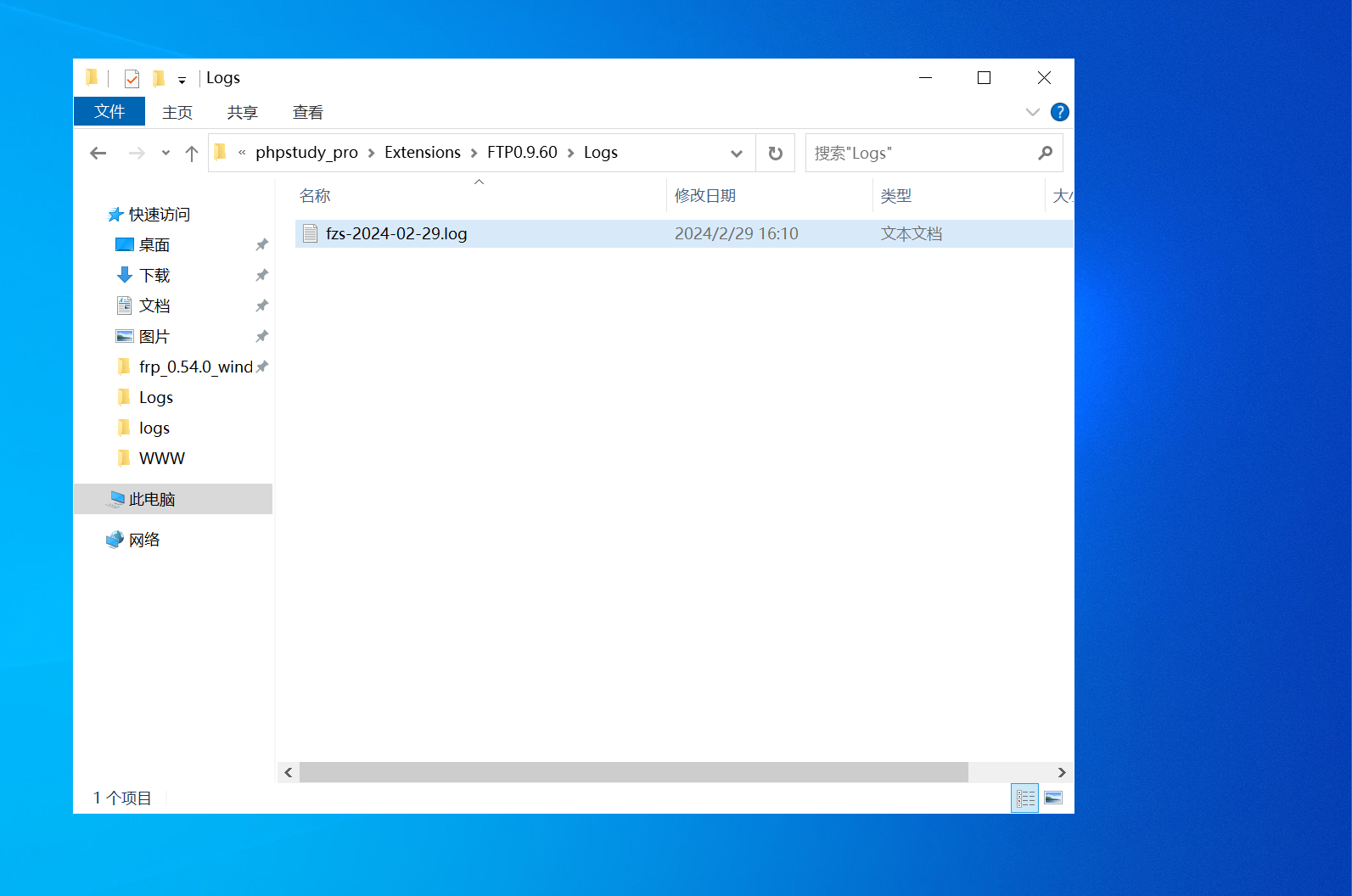
Task: Click the 快速访问 star icon
Action: 115,215
